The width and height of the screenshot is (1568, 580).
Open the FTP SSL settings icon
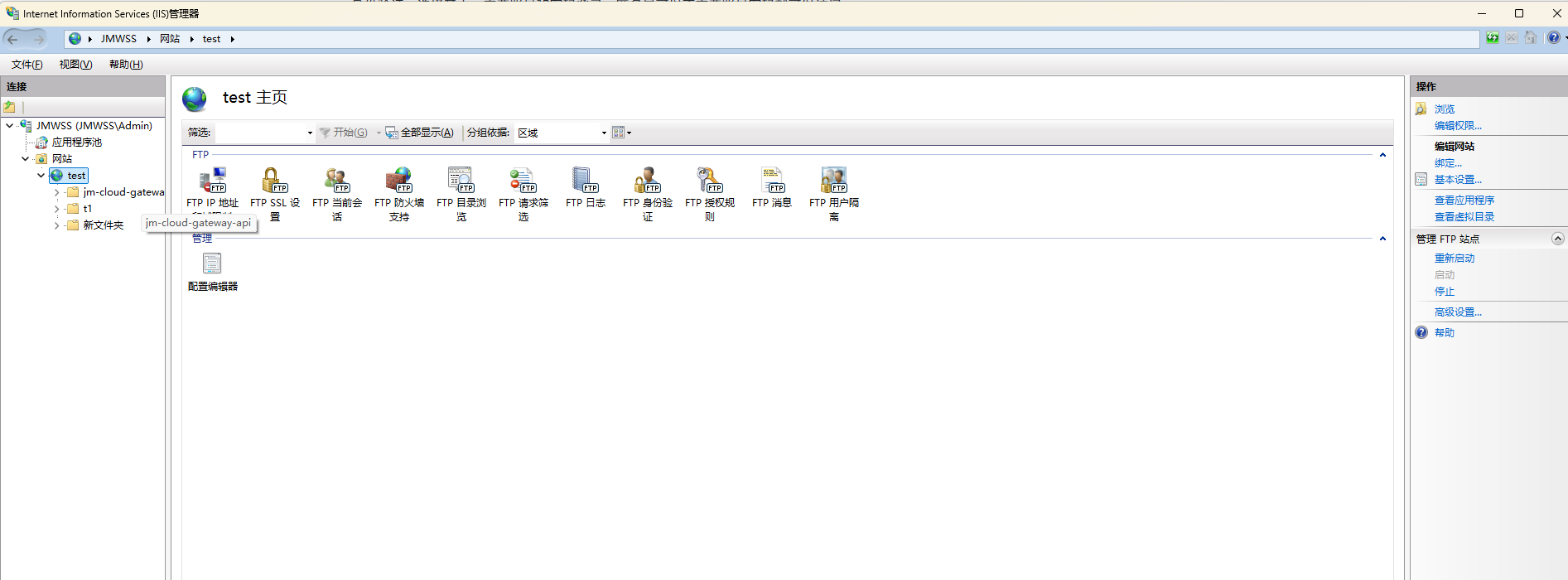click(x=274, y=181)
